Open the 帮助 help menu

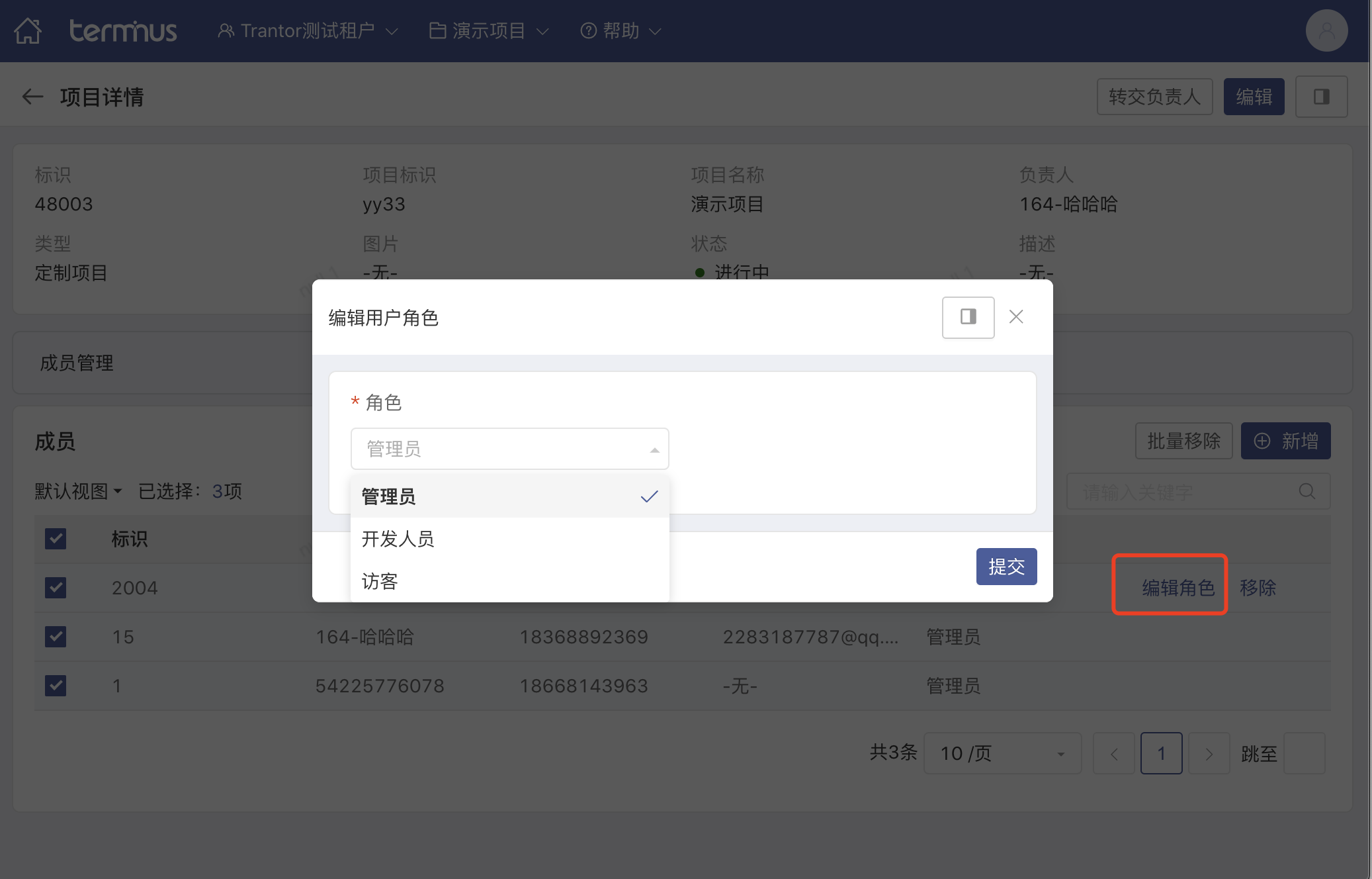[x=621, y=30]
